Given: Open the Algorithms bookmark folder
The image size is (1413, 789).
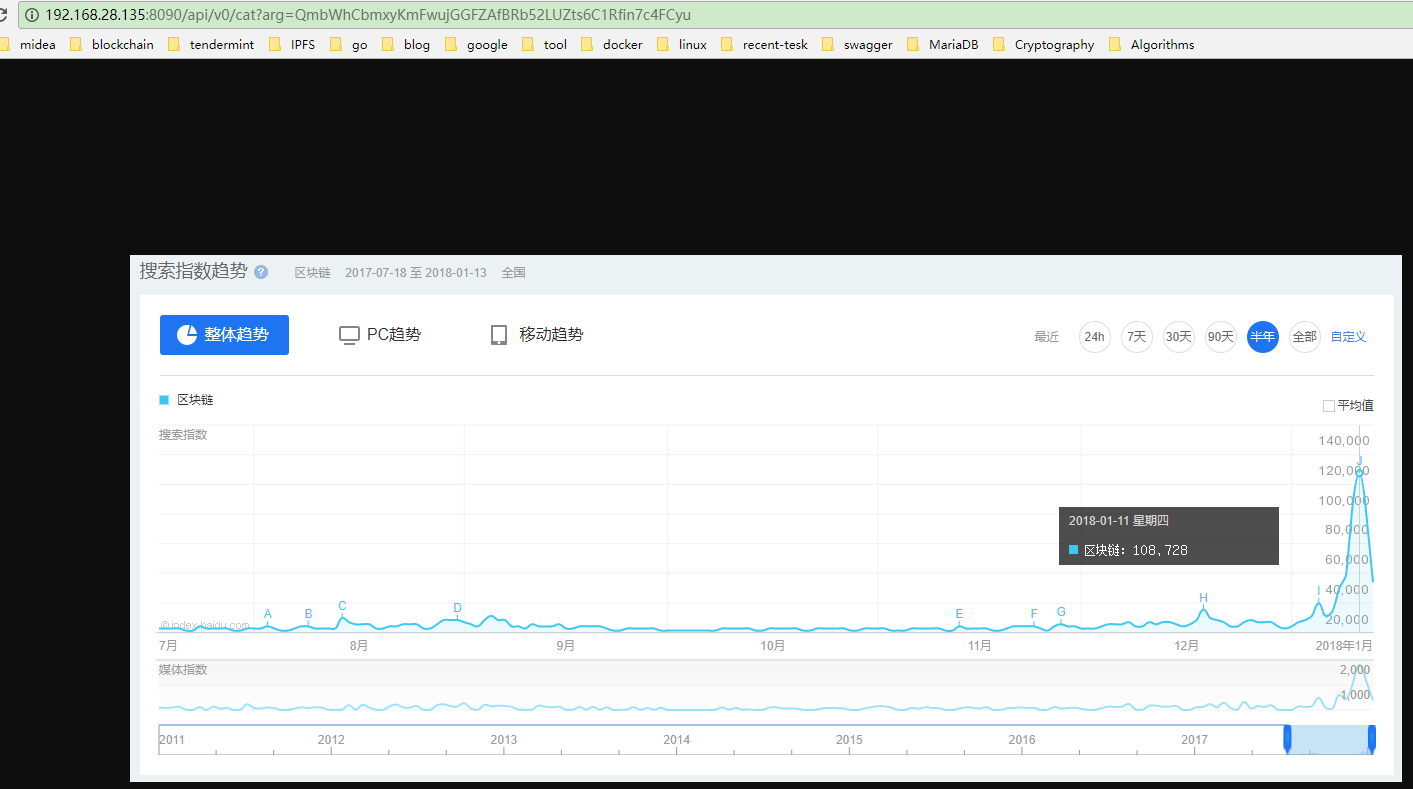Looking at the screenshot, I should [1152, 44].
